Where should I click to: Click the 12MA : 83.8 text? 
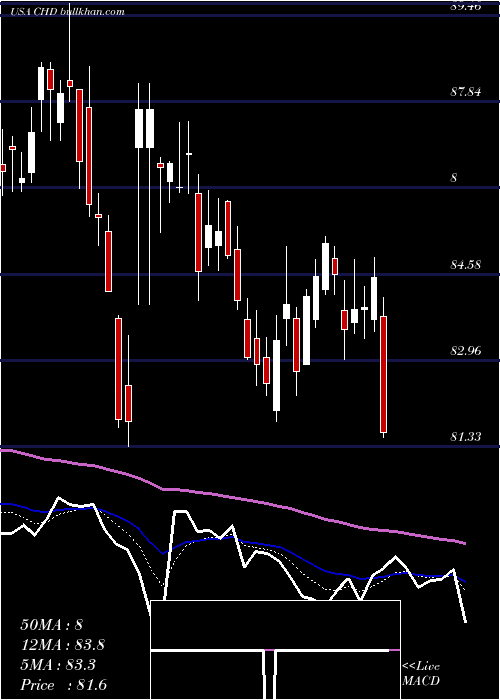coord(63,645)
